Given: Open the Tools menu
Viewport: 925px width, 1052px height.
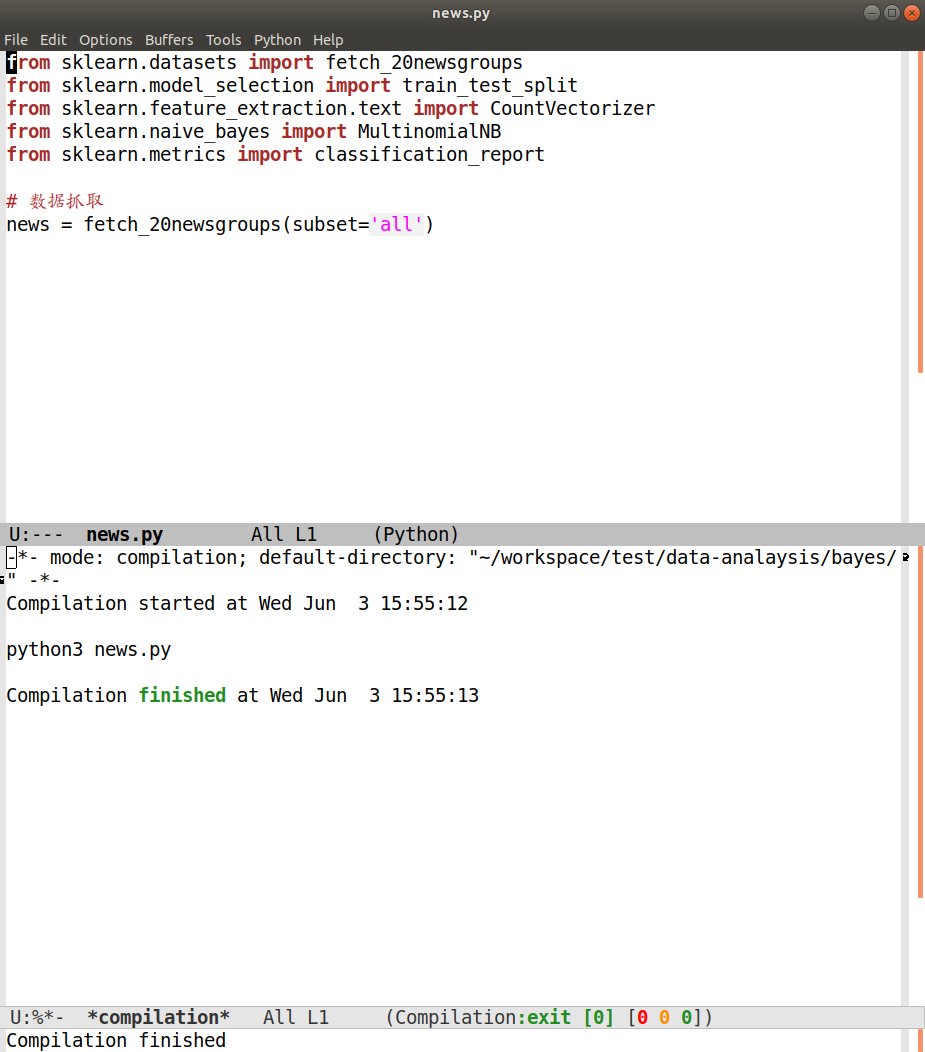Looking at the screenshot, I should 223,40.
